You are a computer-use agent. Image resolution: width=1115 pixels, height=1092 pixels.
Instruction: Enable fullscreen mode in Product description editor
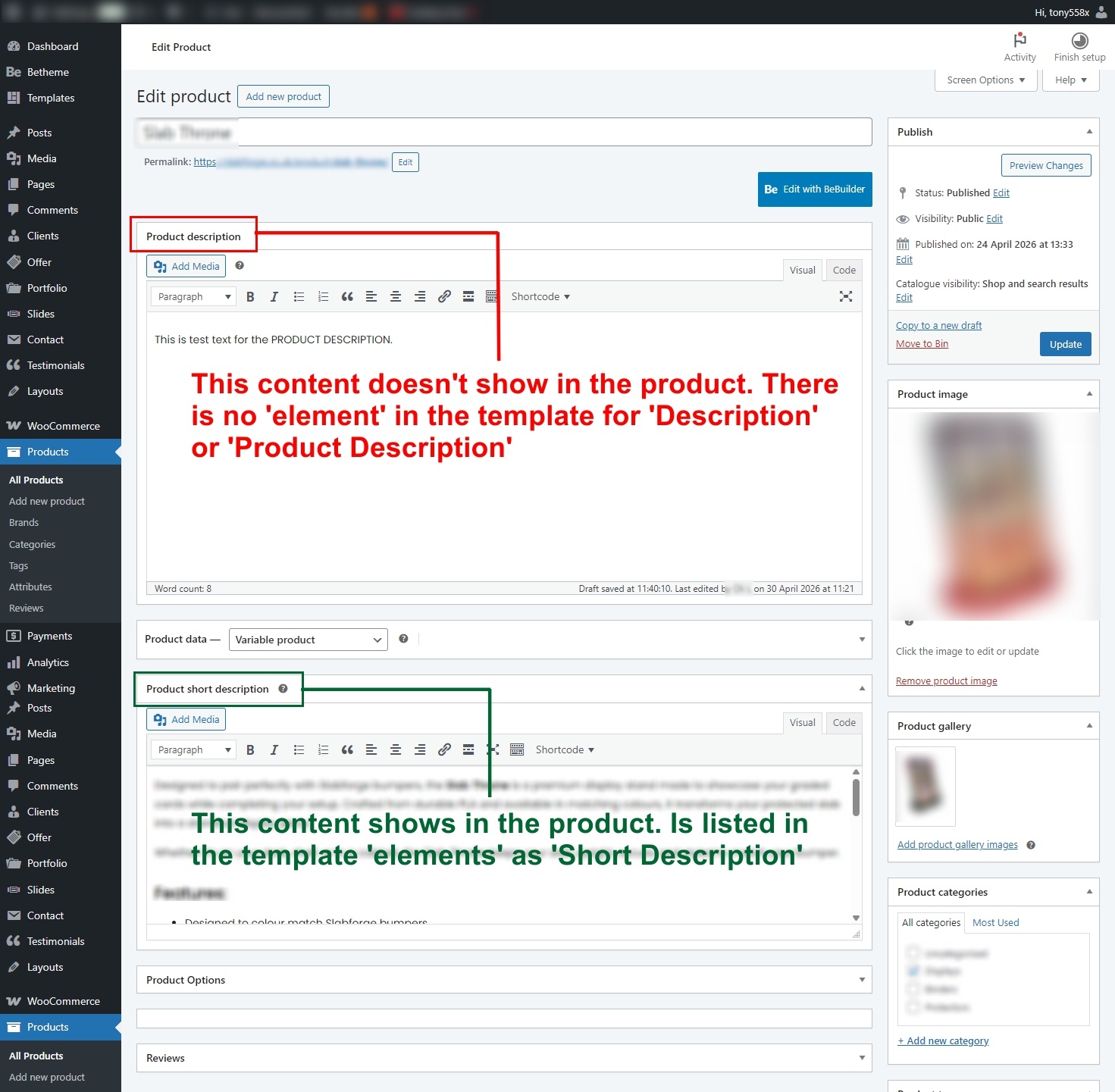pos(846,296)
